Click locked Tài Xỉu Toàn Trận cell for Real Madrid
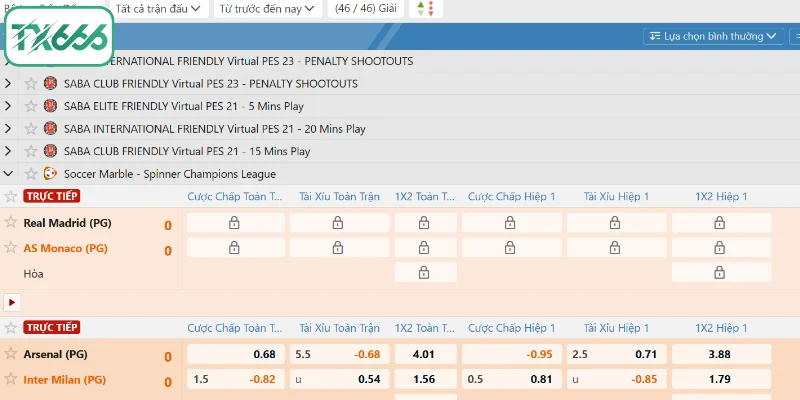 pyautogui.click(x=339, y=223)
